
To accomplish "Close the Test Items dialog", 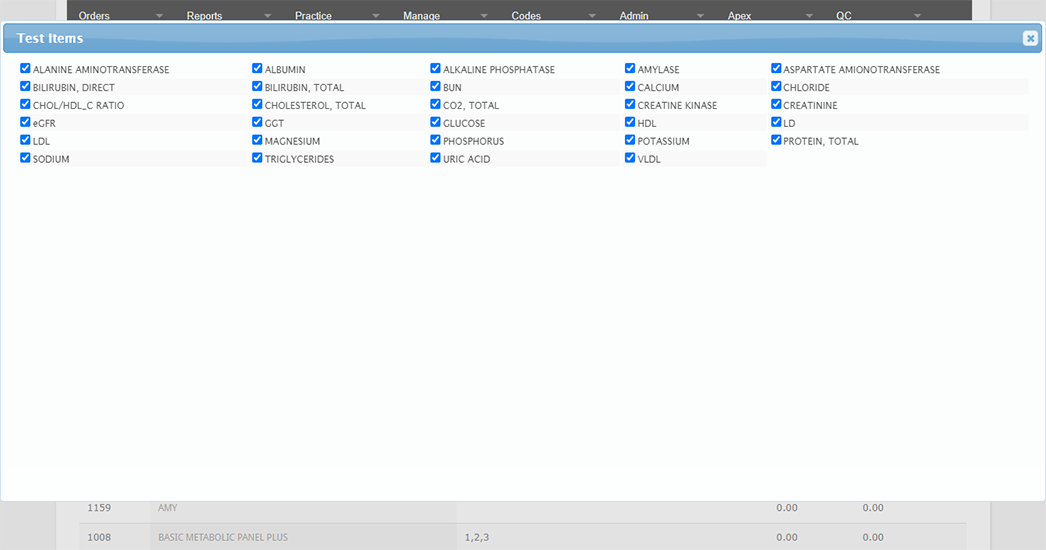I will [1030, 38].
